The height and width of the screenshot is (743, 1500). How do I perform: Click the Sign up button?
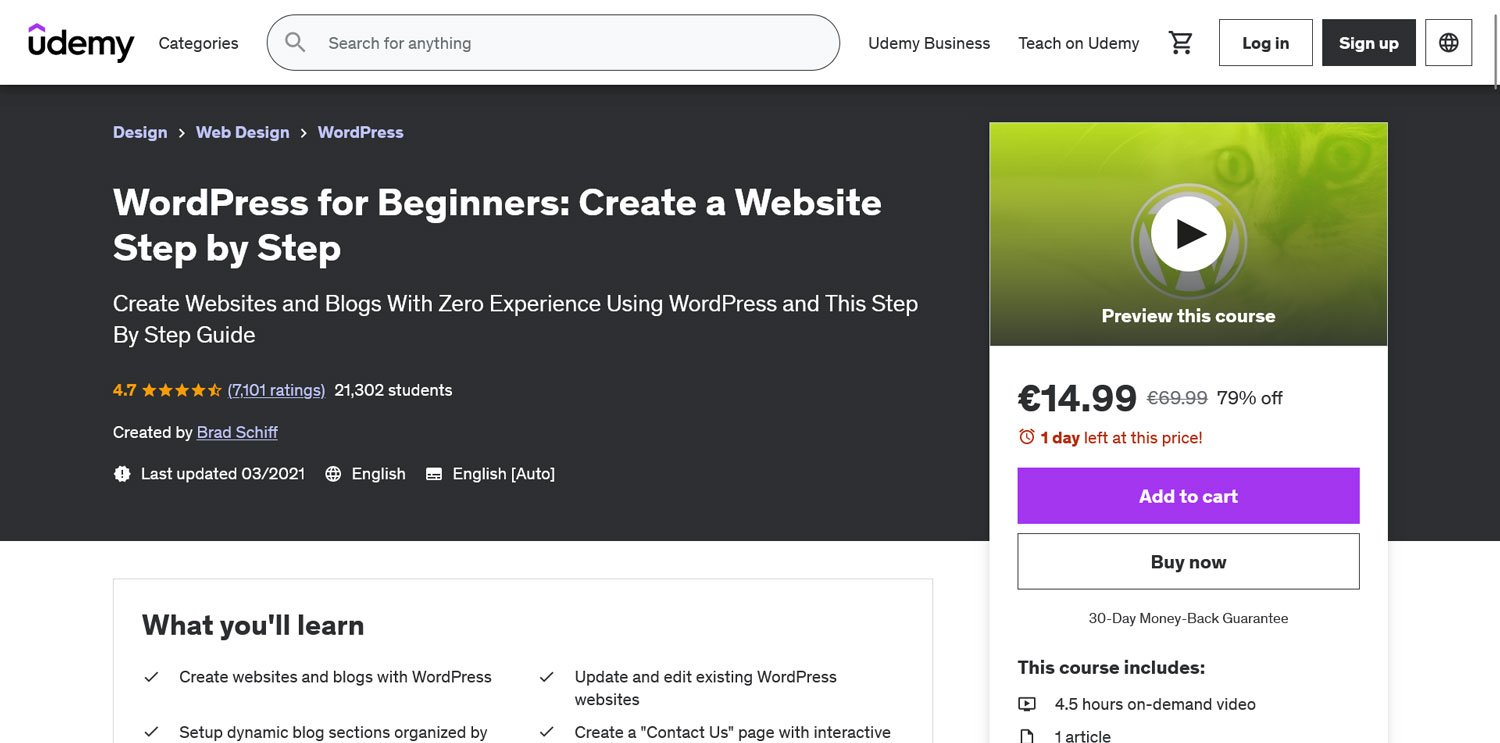coord(1368,43)
